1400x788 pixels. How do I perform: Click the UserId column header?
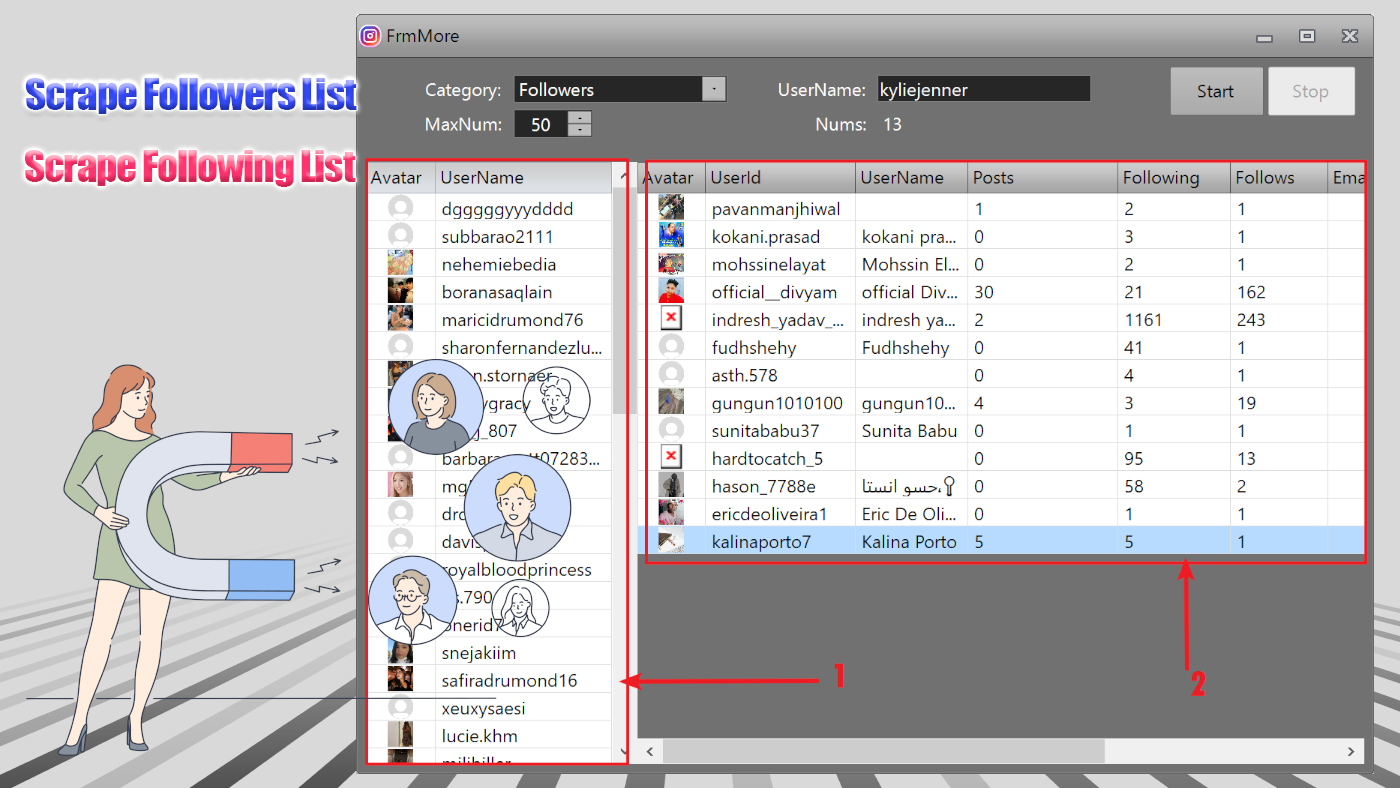[x=780, y=178]
